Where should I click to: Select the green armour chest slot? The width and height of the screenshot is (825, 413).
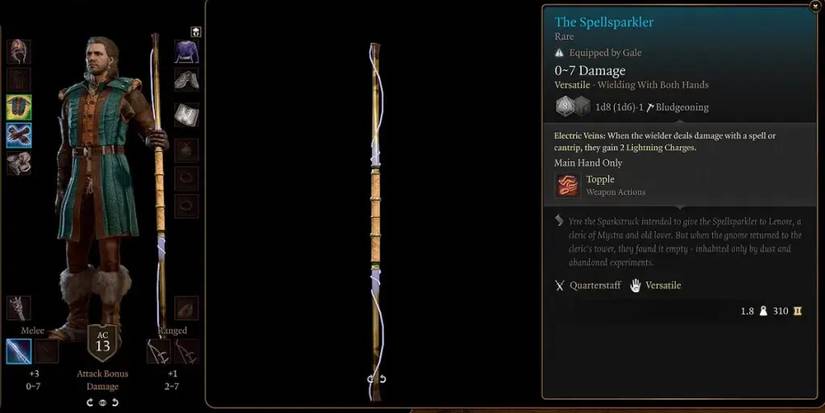[x=19, y=107]
